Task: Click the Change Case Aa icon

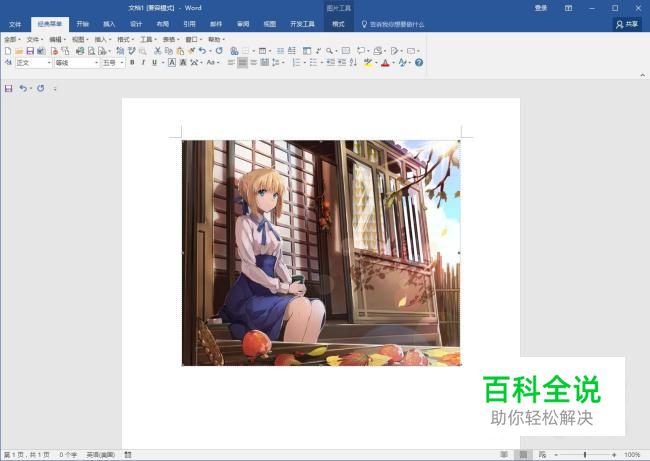Action: [211, 63]
